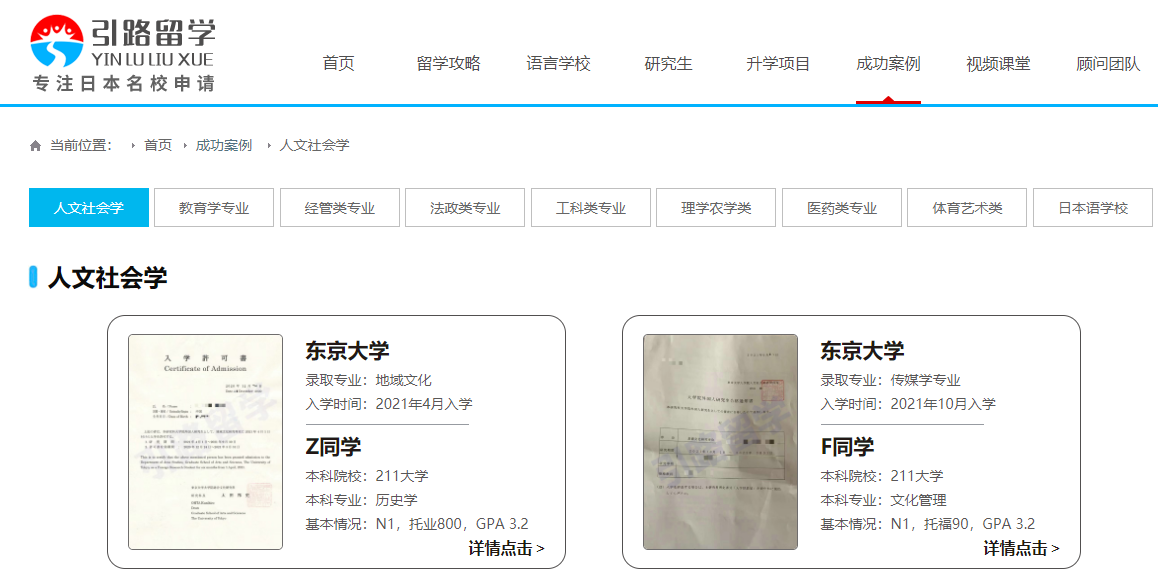Click text 录取专业：传媒学专业
Image resolution: width=1158 pixels, height=576 pixels.
(x=891, y=381)
